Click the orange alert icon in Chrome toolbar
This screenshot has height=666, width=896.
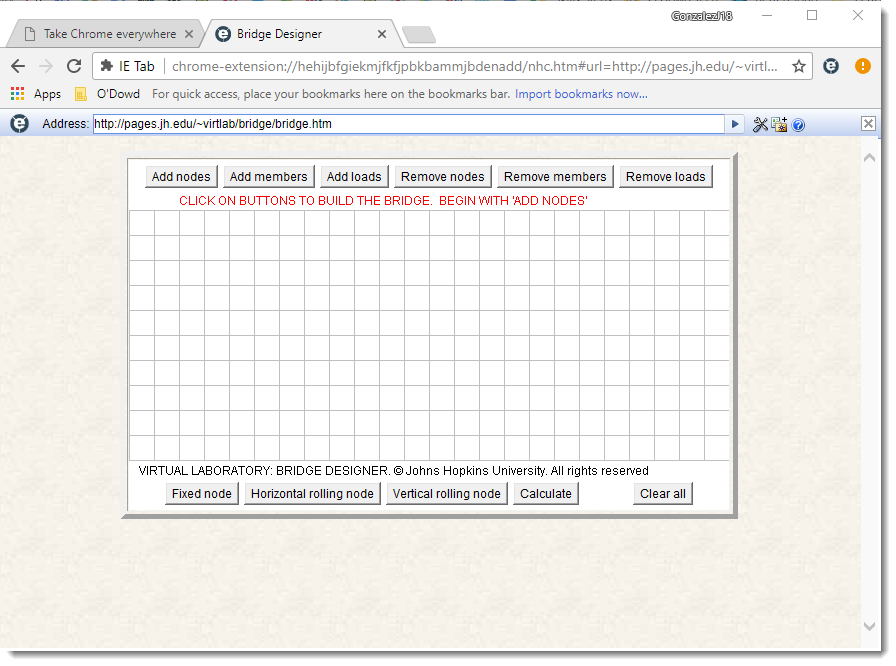(x=862, y=66)
